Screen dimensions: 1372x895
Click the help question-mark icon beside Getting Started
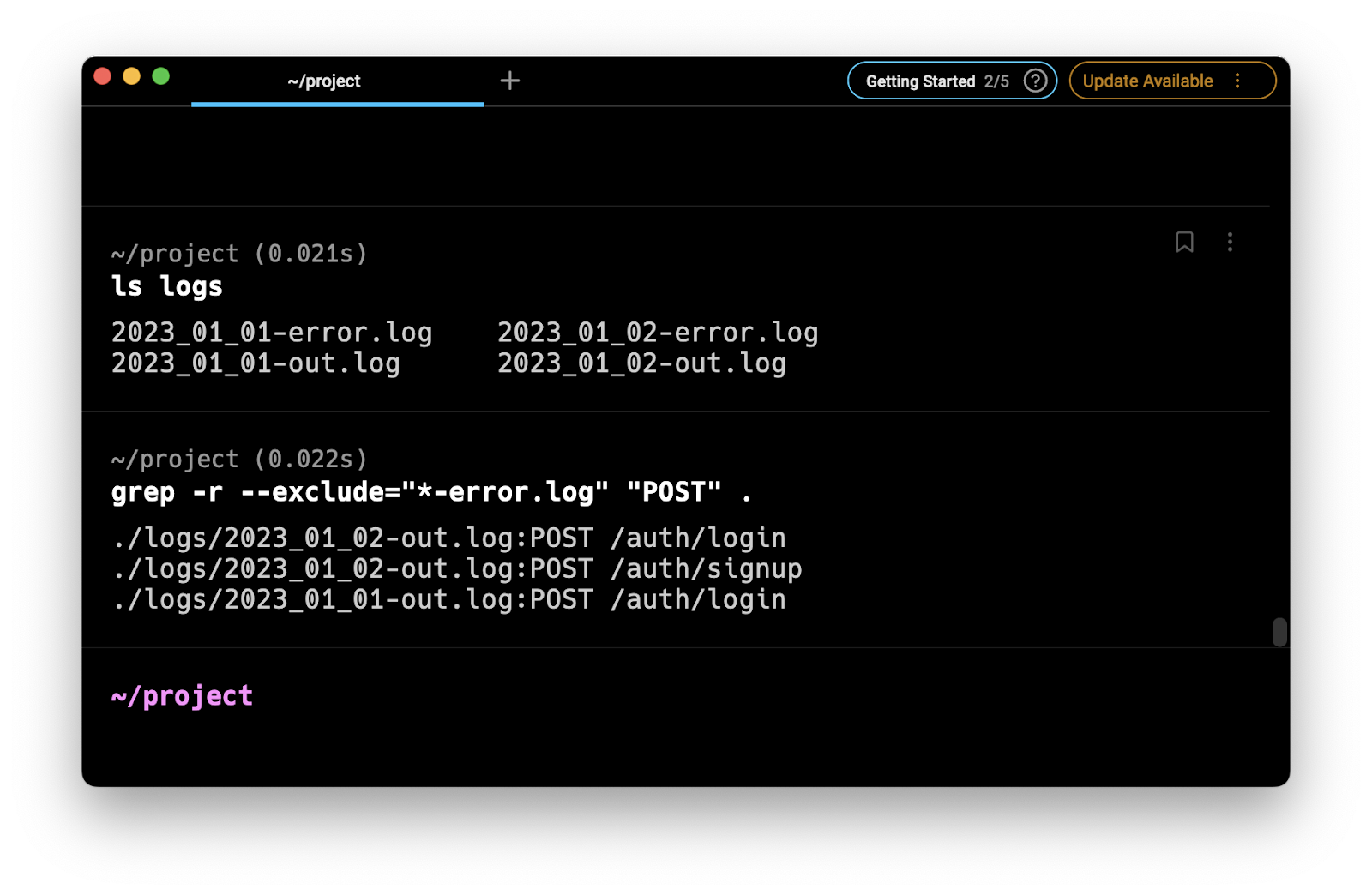pyautogui.click(x=1035, y=81)
